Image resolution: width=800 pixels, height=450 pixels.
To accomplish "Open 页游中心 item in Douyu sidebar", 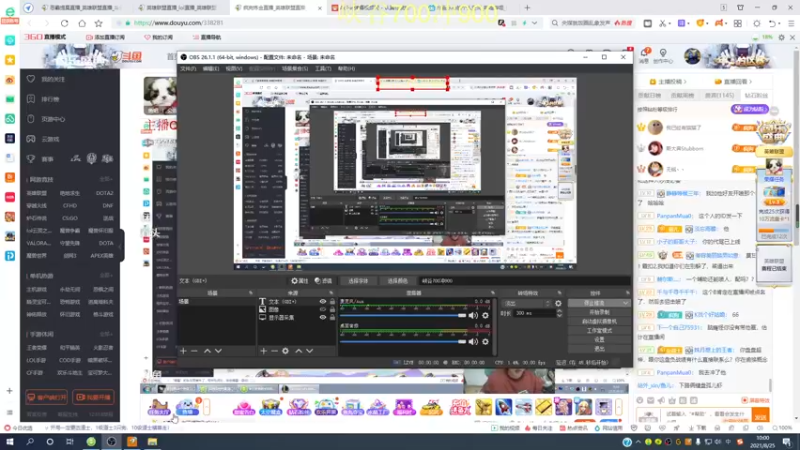I will pos(46,119).
